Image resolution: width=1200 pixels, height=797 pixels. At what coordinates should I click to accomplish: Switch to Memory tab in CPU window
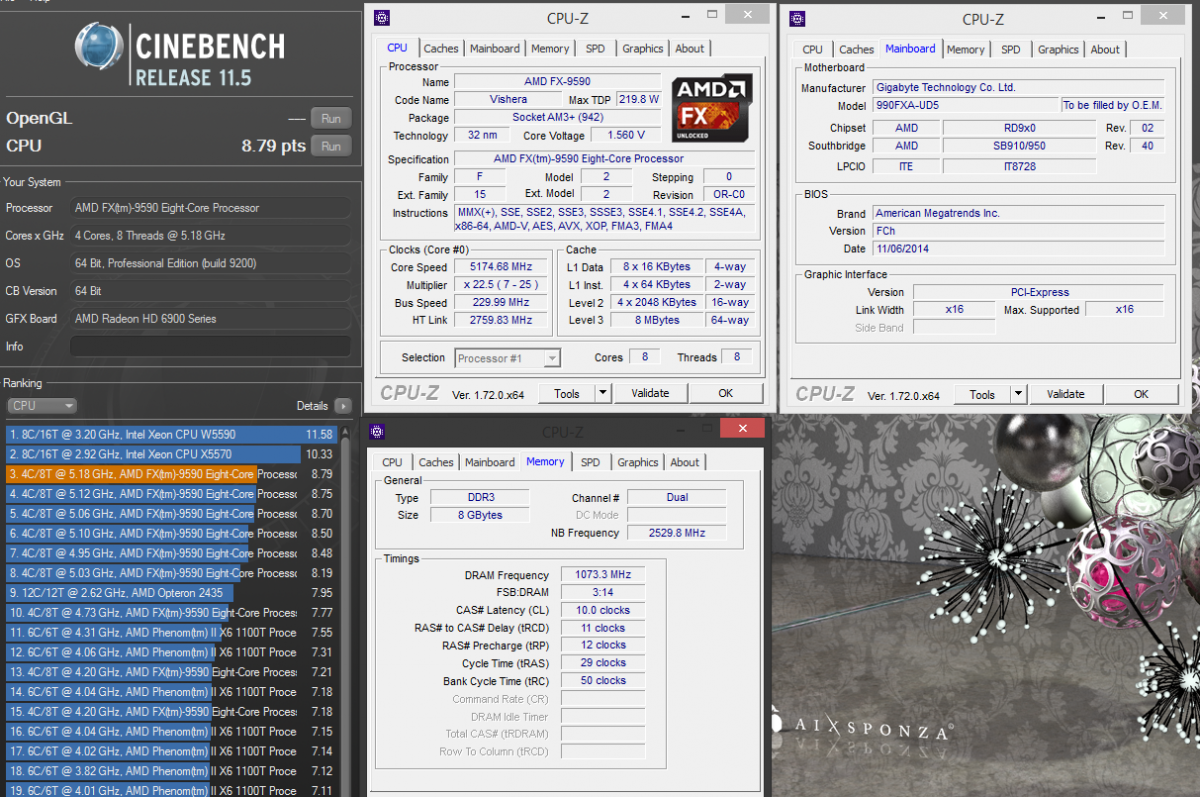(550, 49)
